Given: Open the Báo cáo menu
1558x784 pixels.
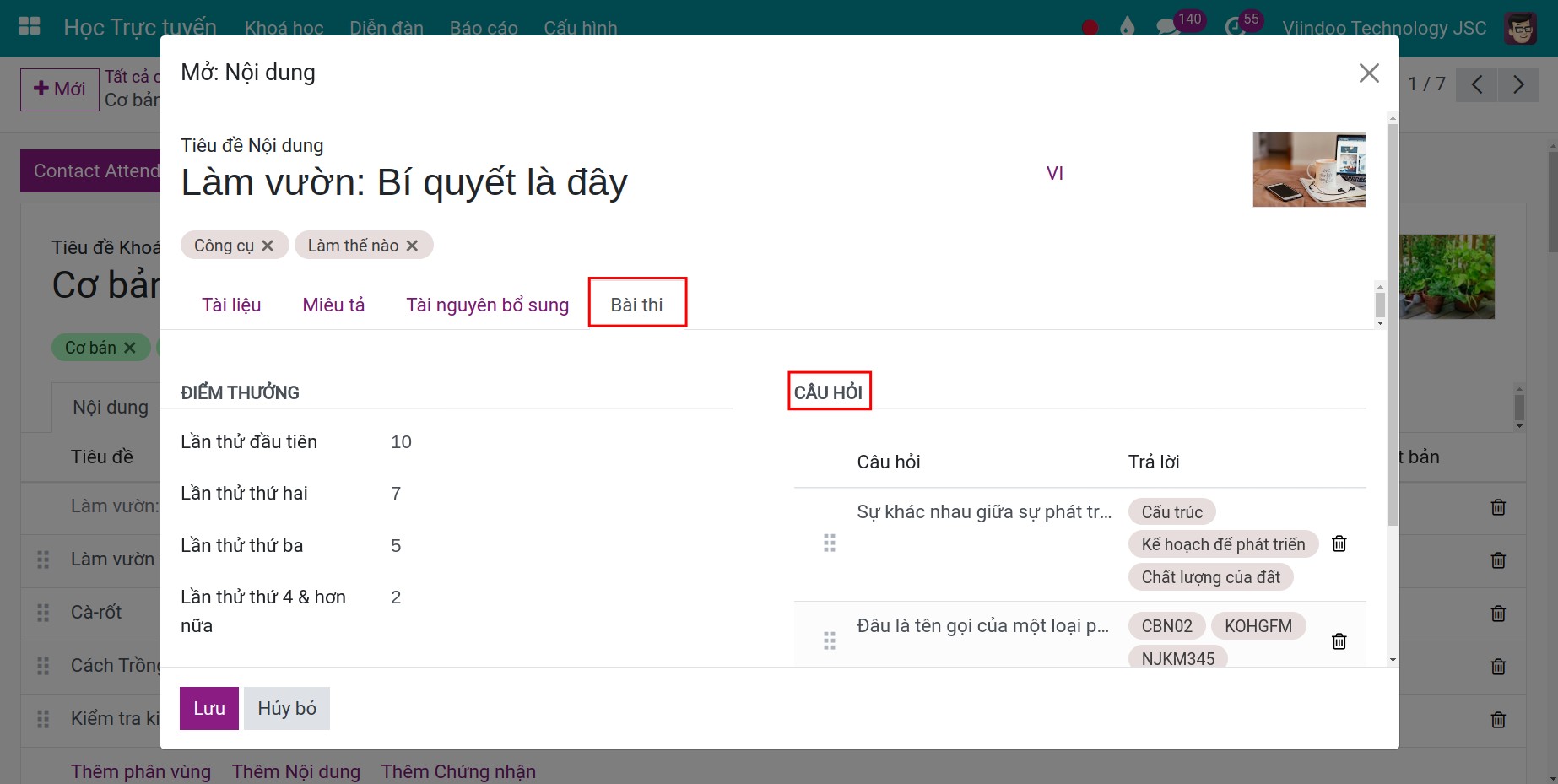Looking at the screenshot, I should tap(484, 28).
